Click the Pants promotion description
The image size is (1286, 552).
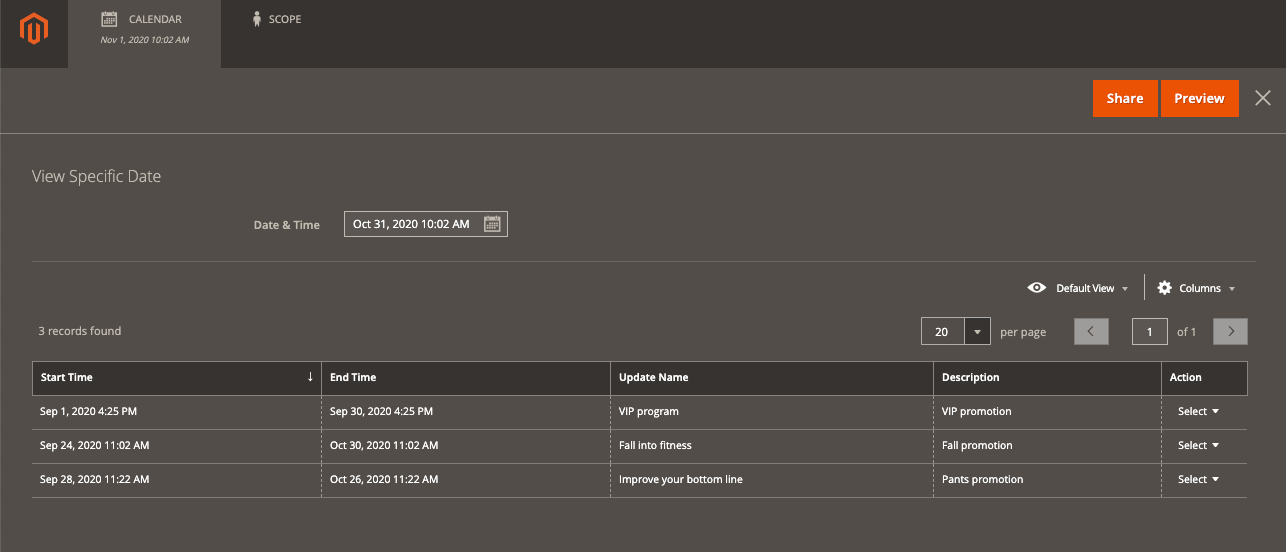[x=983, y=479]
